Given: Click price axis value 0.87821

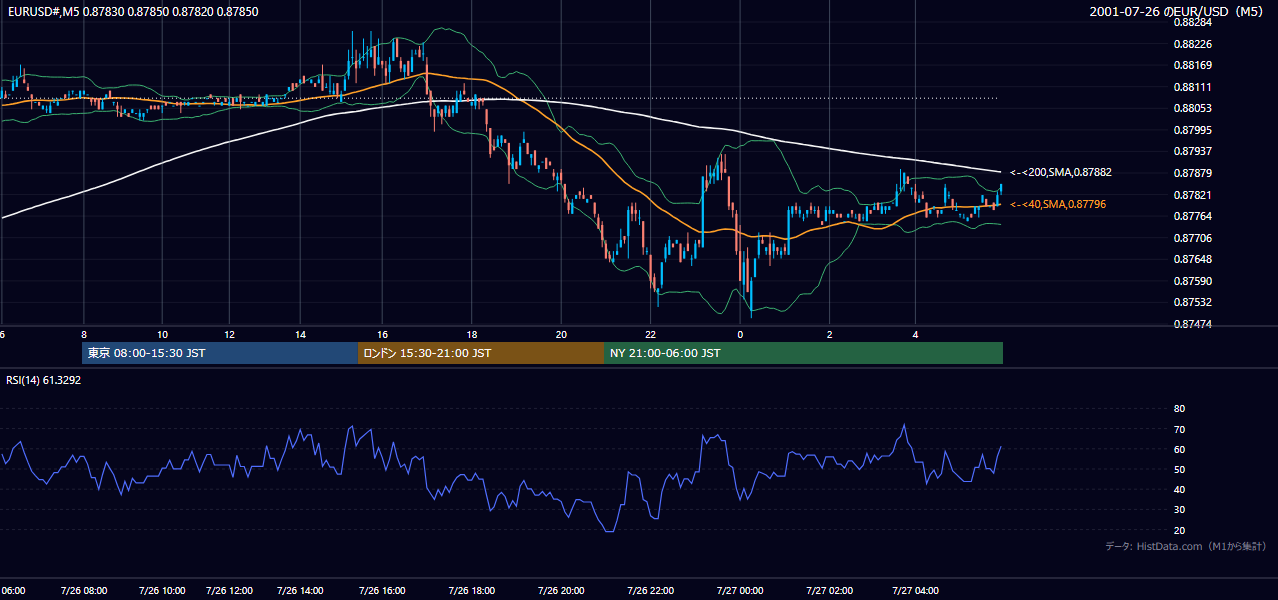Looking at the screenshot, I should click(1192, 195).
